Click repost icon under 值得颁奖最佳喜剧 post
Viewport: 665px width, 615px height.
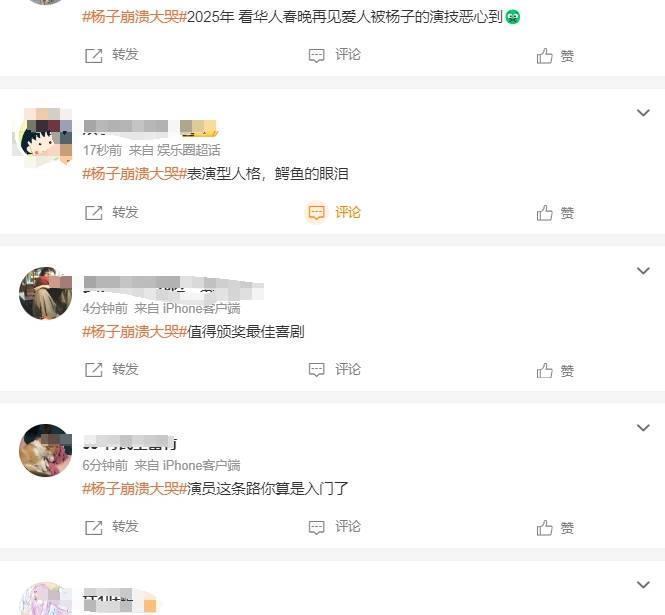94,370
